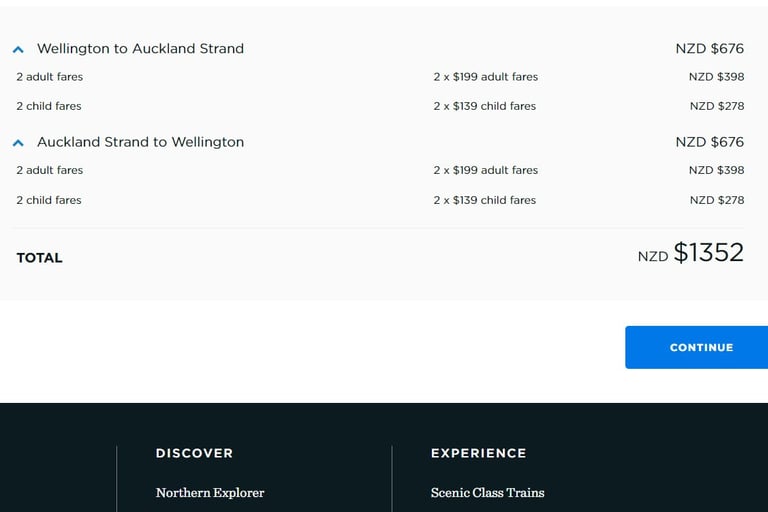
Task: Click the Wellington to Auckland Strand heading
Action: (141, 49)
